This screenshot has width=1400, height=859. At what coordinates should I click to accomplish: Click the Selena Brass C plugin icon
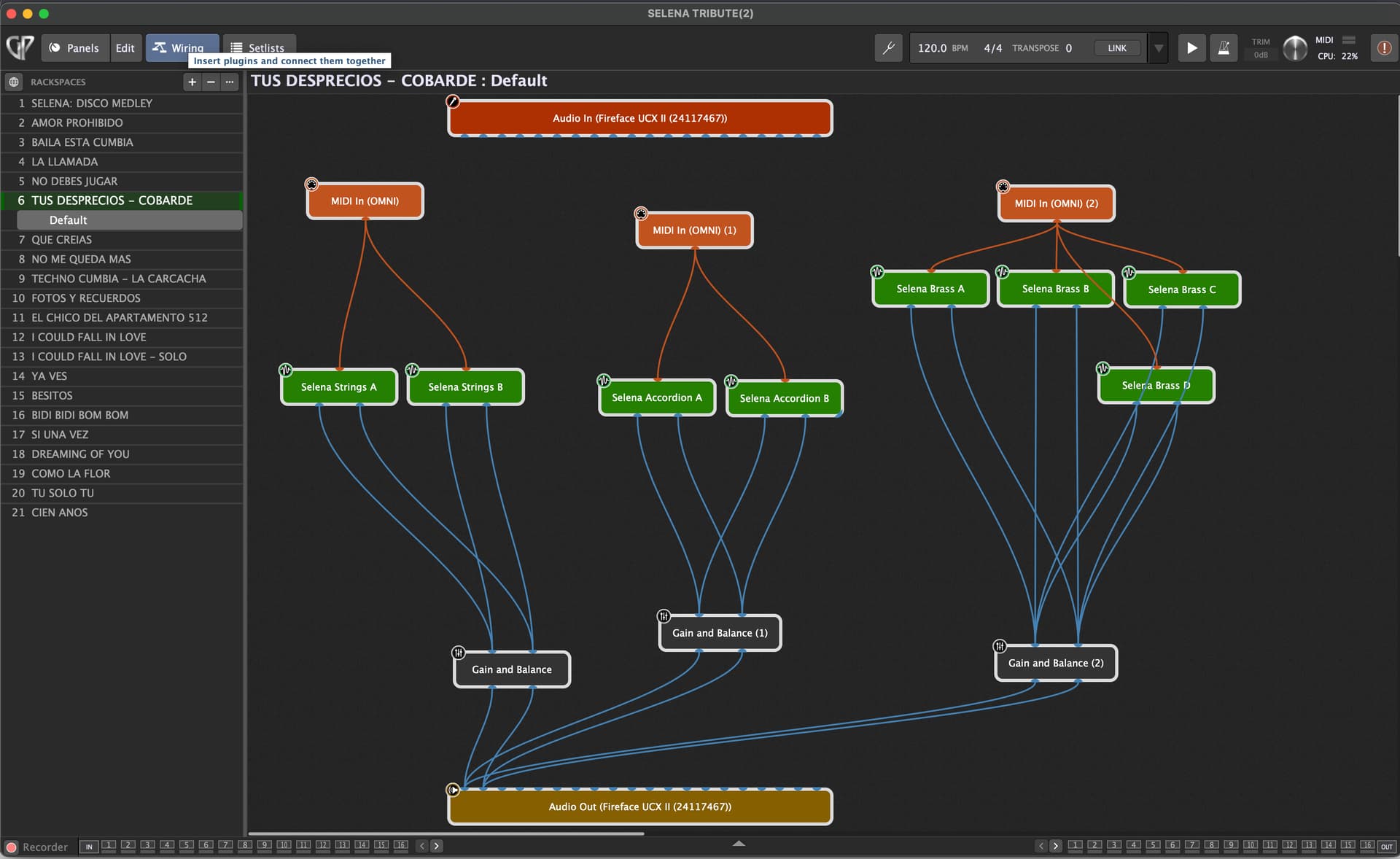point(1129,273)
